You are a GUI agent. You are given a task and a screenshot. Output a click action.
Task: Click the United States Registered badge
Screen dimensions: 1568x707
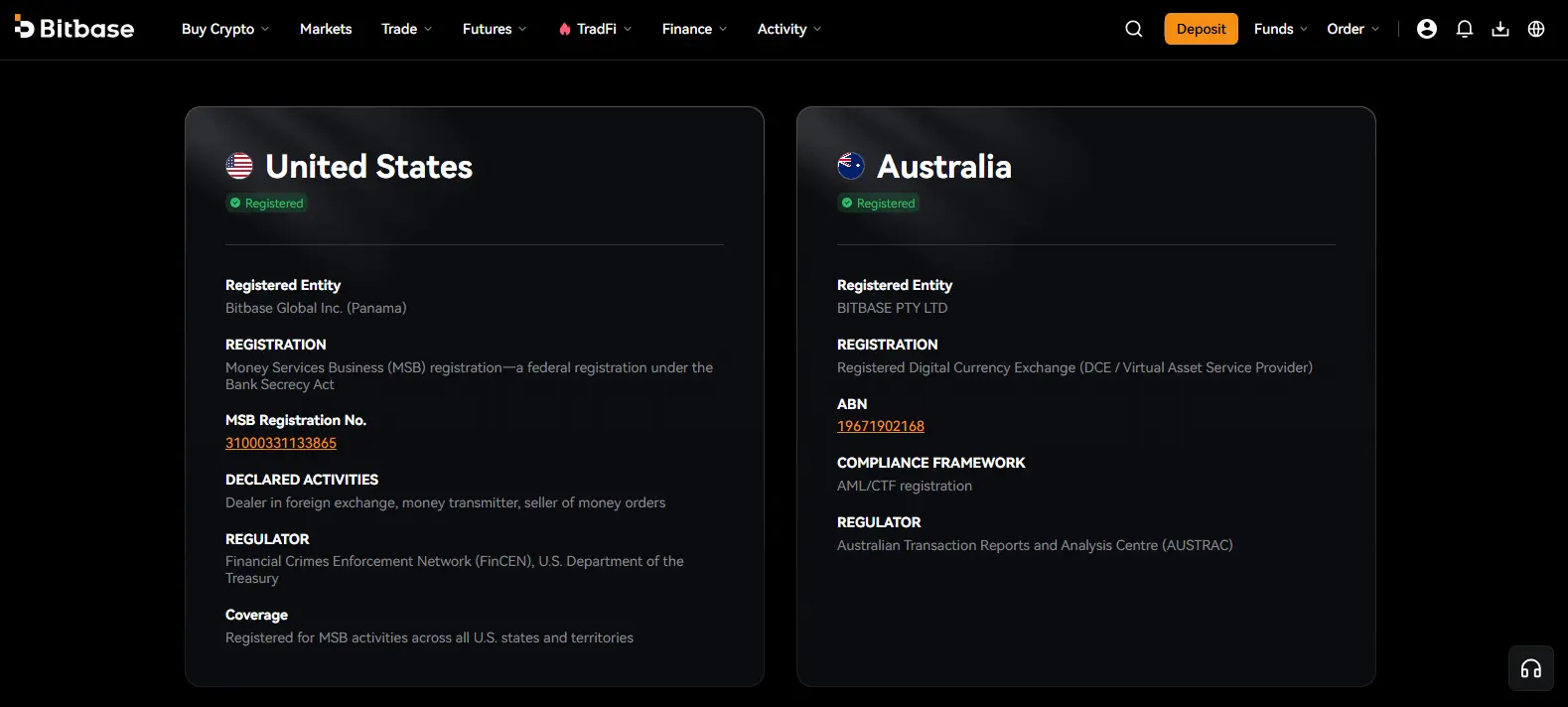[x=267, y=203]
